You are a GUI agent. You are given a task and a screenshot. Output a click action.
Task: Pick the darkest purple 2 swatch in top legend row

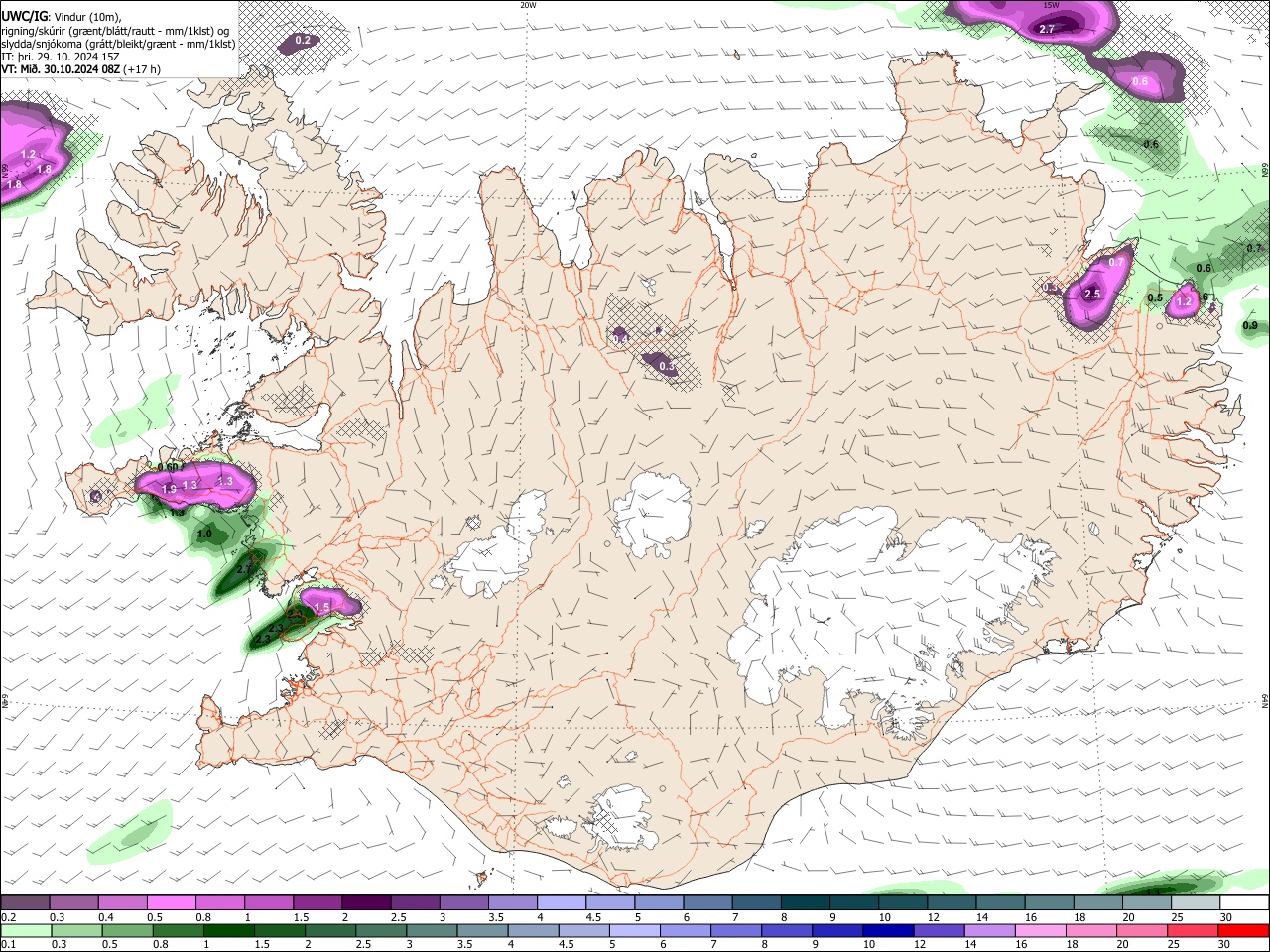pyautogui.click(x=365, y=903)
